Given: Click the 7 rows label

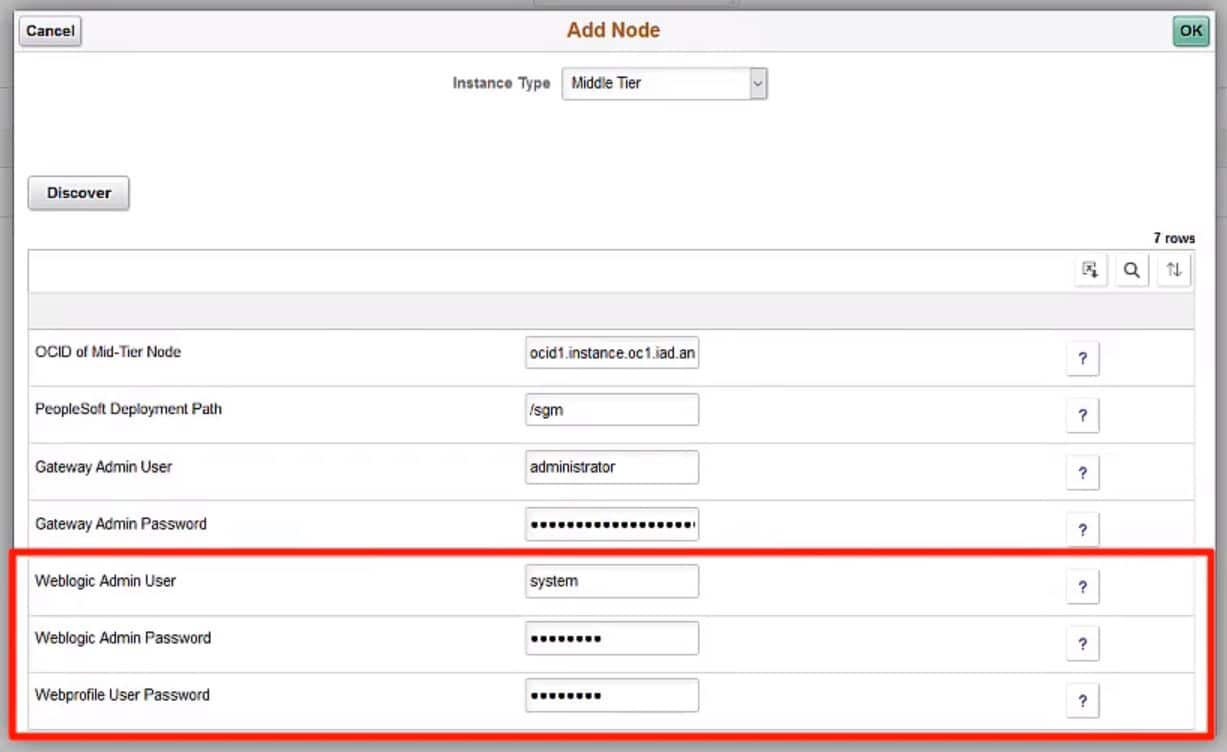Looking at the screenshot, I should [x=1175, y=238].
